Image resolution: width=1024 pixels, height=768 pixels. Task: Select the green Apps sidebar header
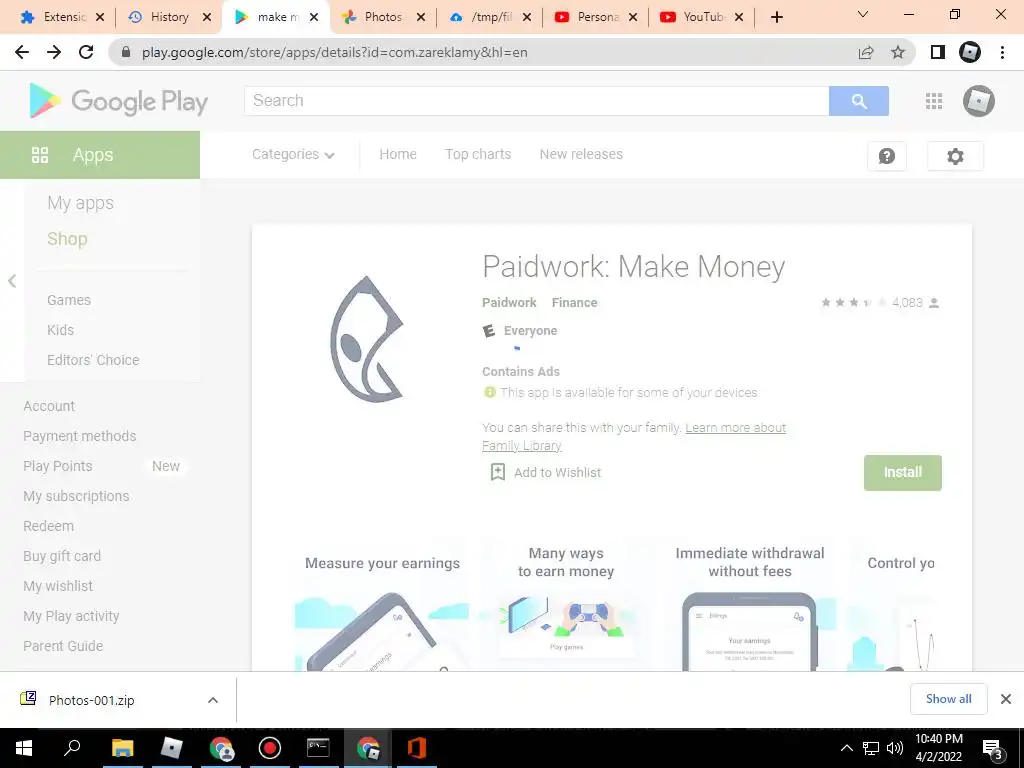pyautogui.click(x=100, y=155)
